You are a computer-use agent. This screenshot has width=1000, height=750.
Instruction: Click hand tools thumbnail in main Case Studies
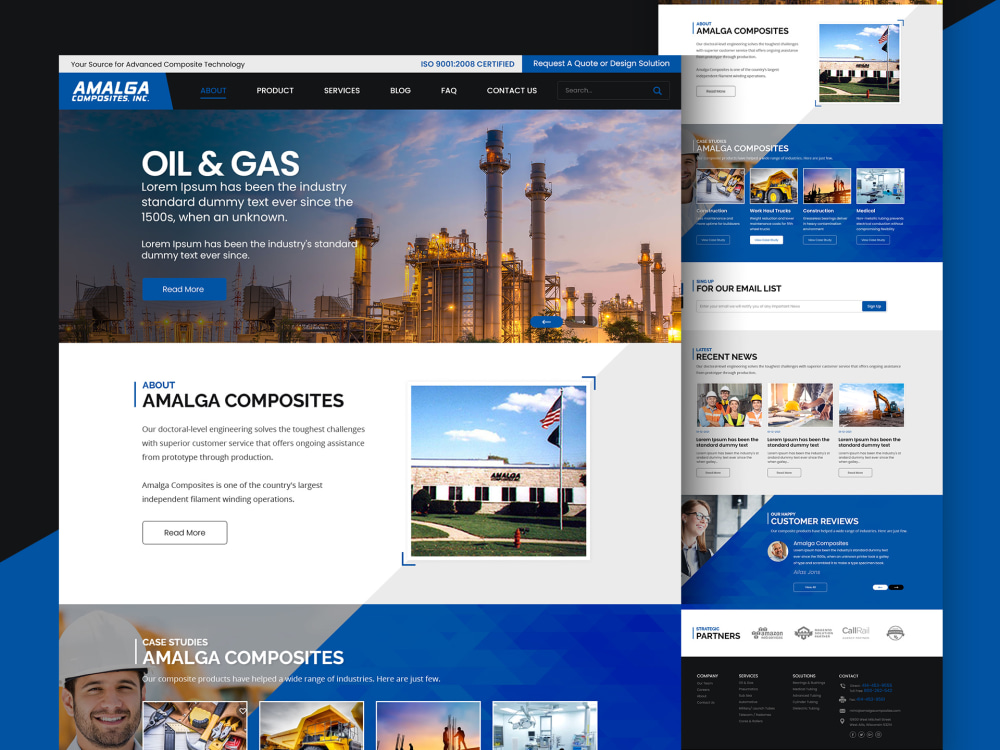tap(195, 726)
